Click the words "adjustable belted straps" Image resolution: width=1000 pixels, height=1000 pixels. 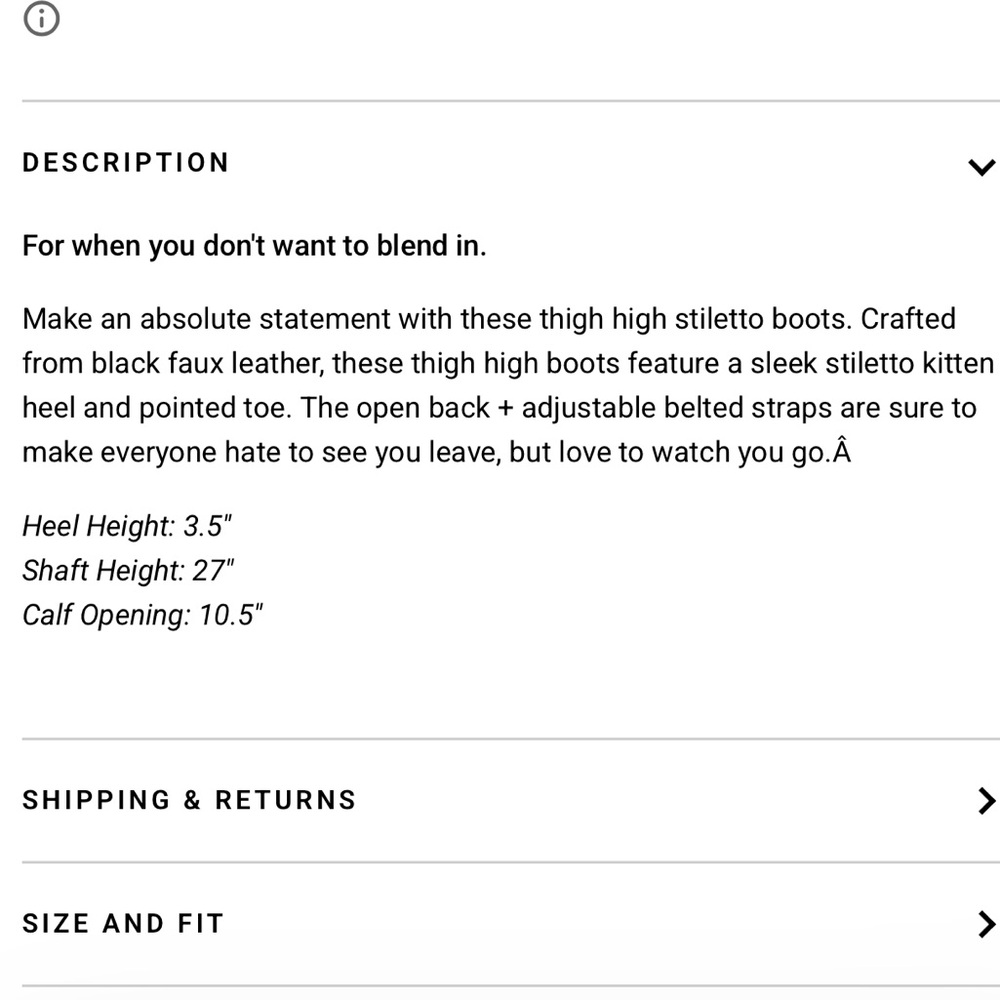point(677,408)
